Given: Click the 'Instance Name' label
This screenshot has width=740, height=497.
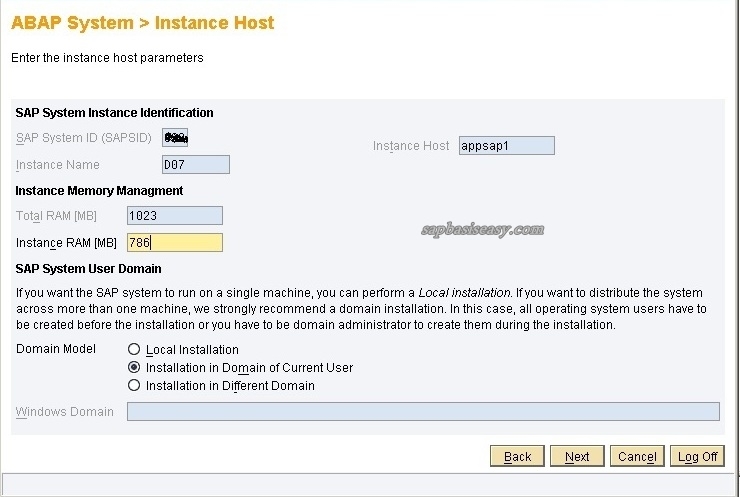Looking at the screenshot, I should [x=58, y=165].
